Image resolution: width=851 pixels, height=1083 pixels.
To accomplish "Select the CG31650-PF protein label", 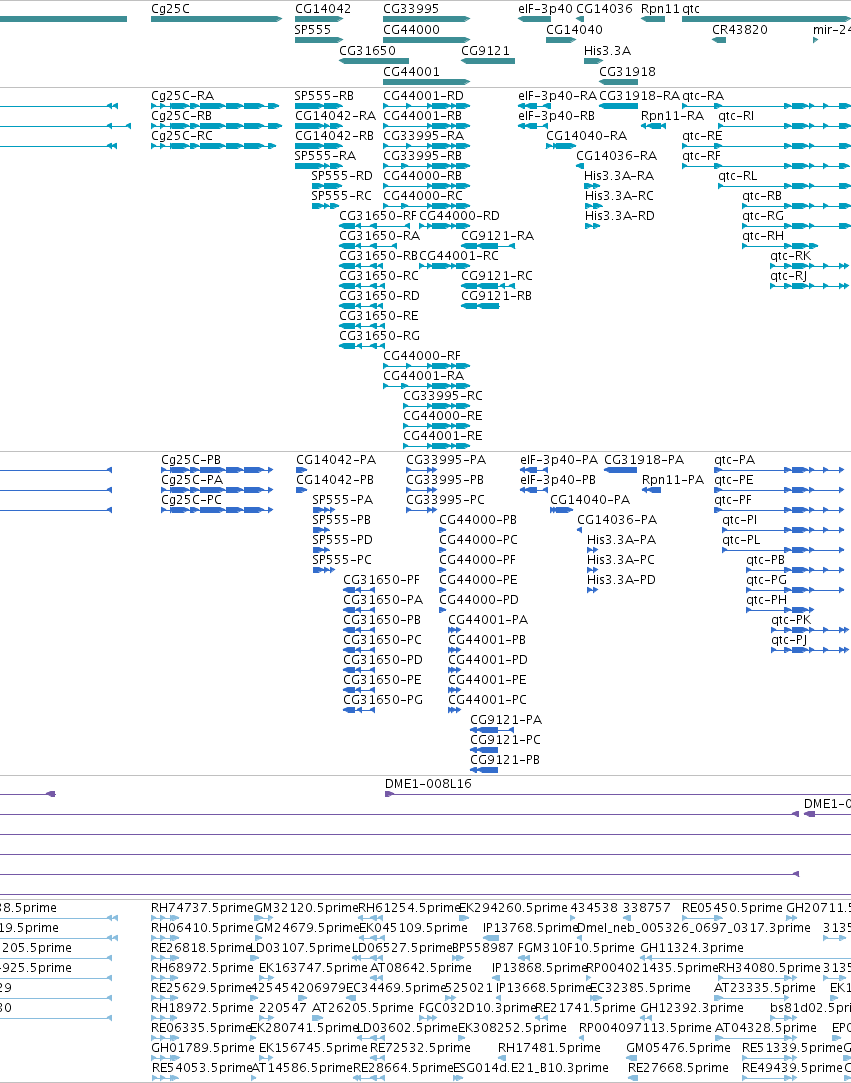I will click(x=381, y=579).
